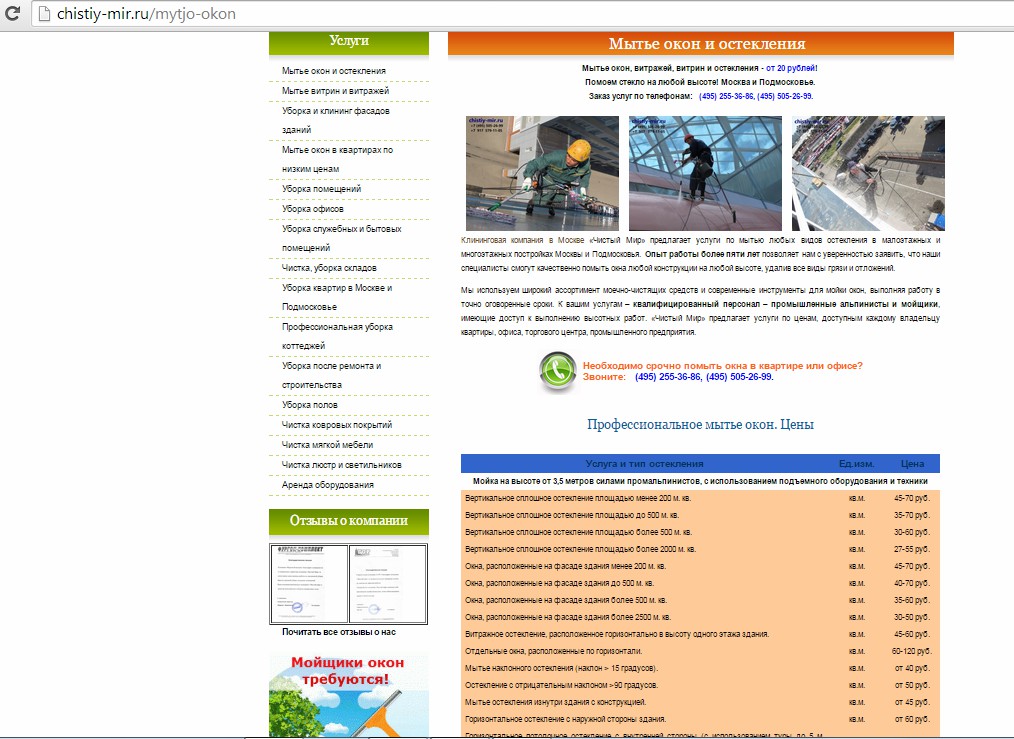Open the second review letter thumbnail
Viewport: 1014px width, 739px height.
388,584
